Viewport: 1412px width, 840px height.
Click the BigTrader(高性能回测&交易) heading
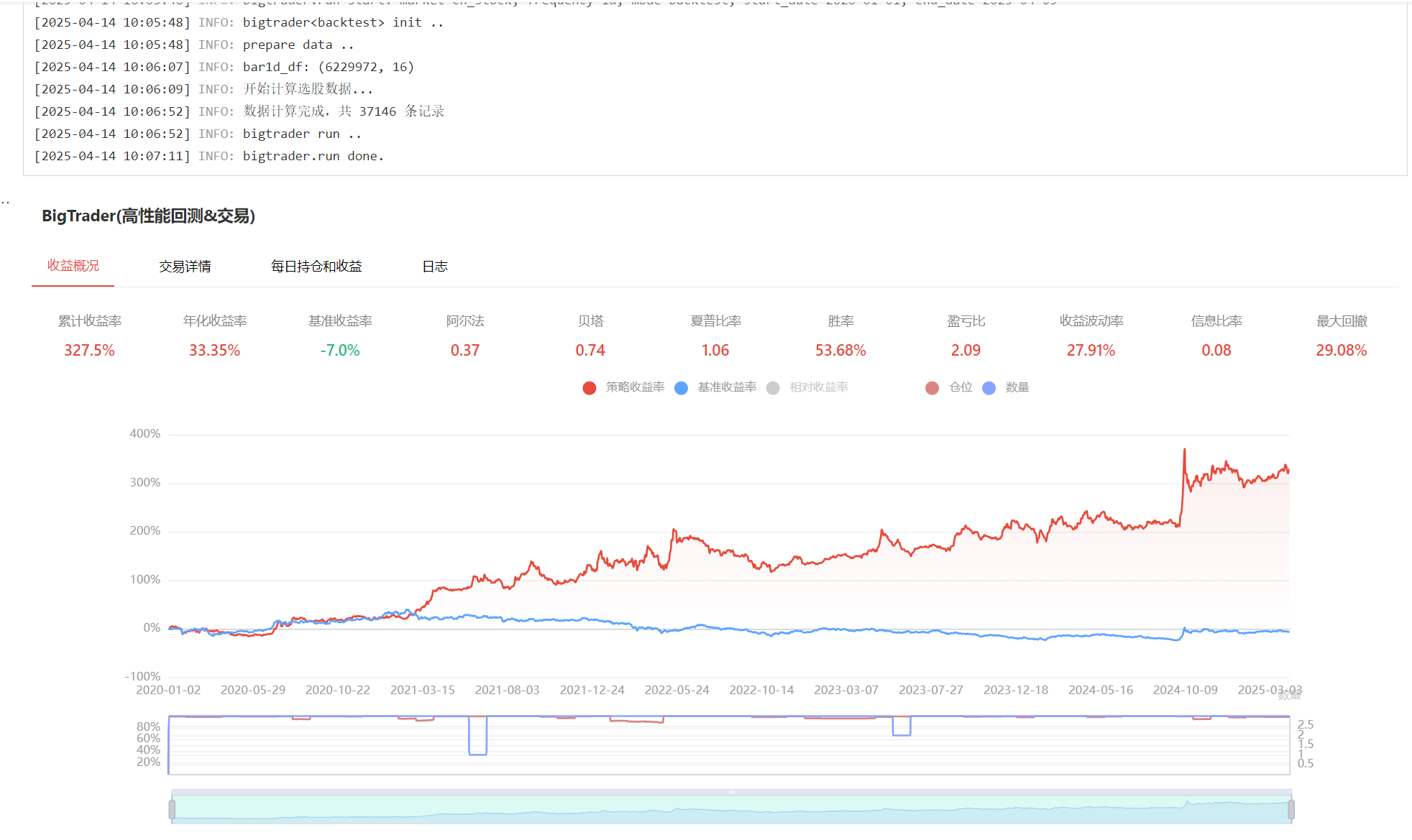pyautogui.click(x=148, y=216)
